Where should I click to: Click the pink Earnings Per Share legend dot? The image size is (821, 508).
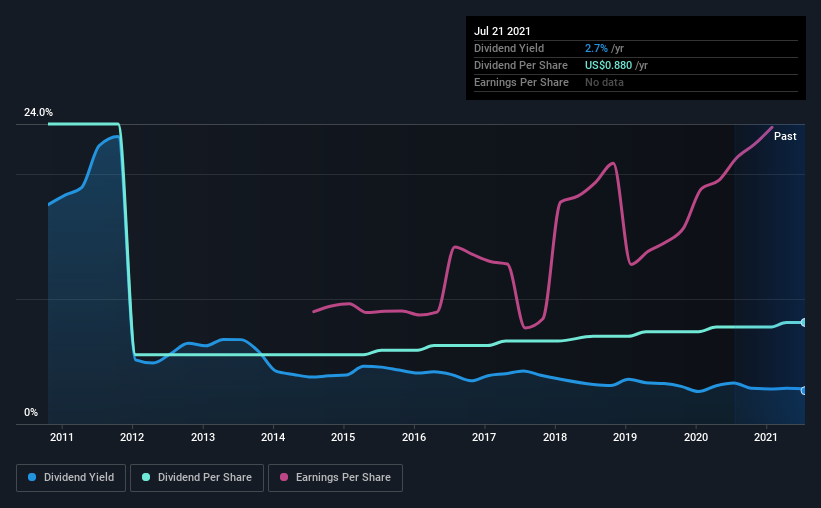284,477
